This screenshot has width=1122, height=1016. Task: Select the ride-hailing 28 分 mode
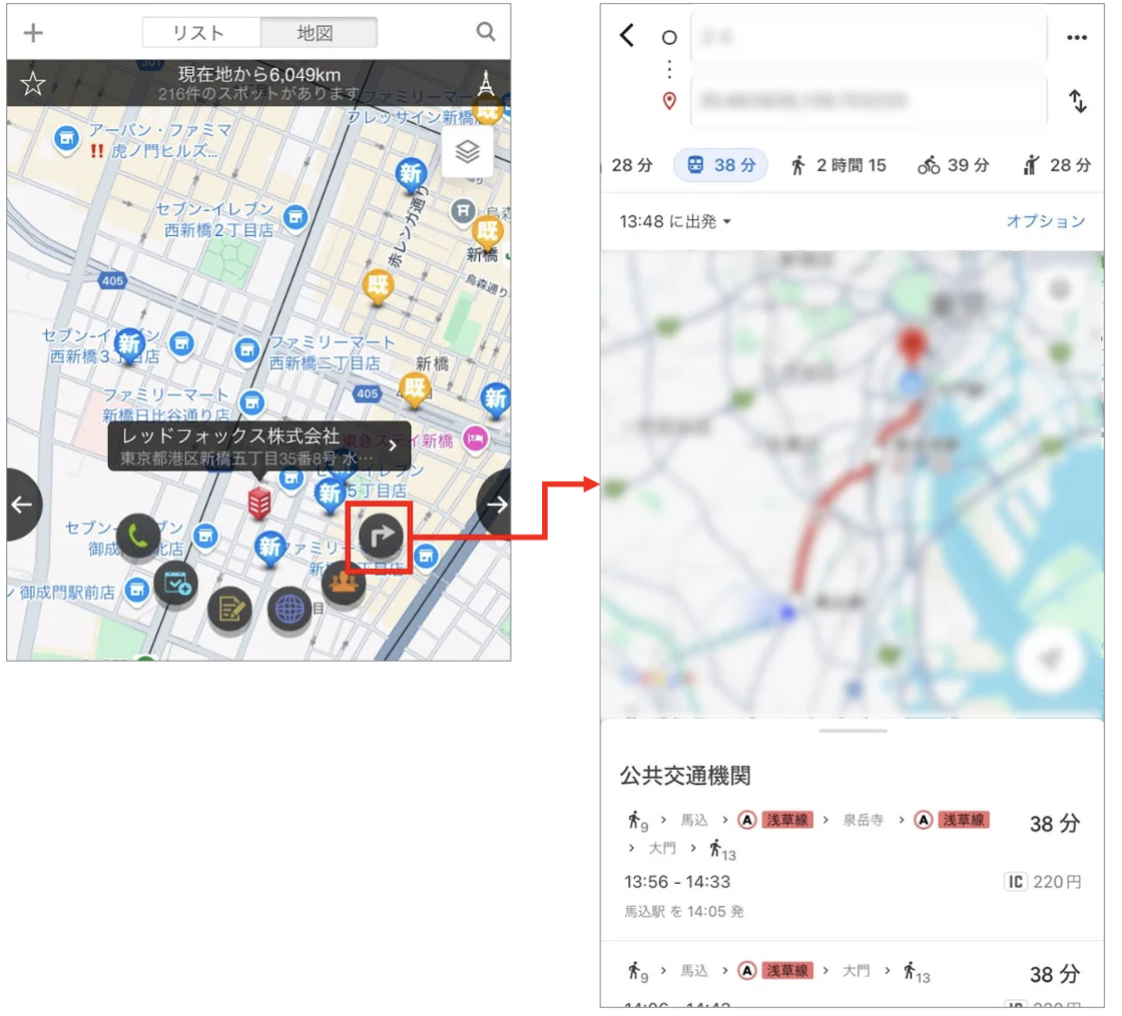(1057, 165)
